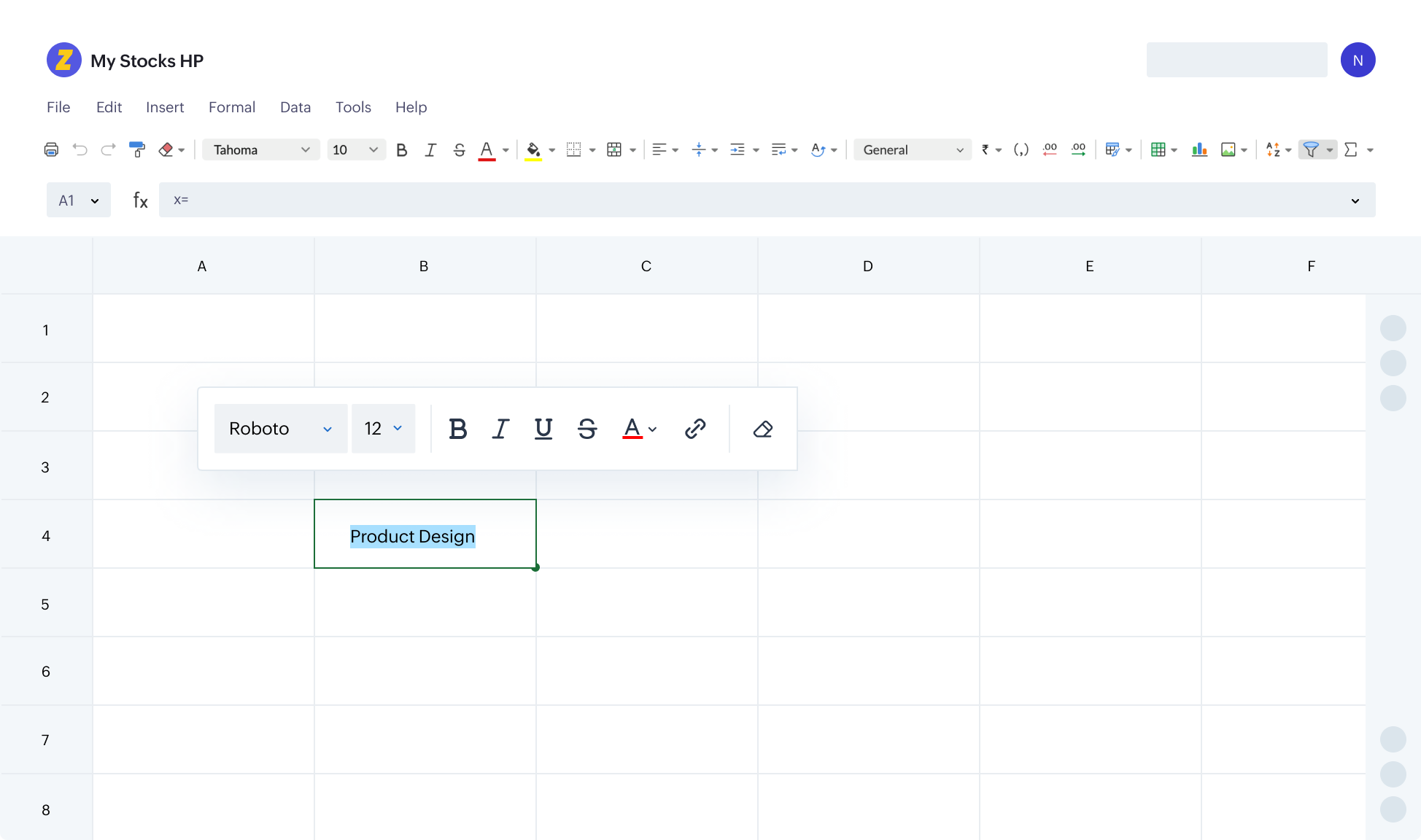Toggle italic in the main toolbar
This screenshot has width=1421, height=840.
430,149
